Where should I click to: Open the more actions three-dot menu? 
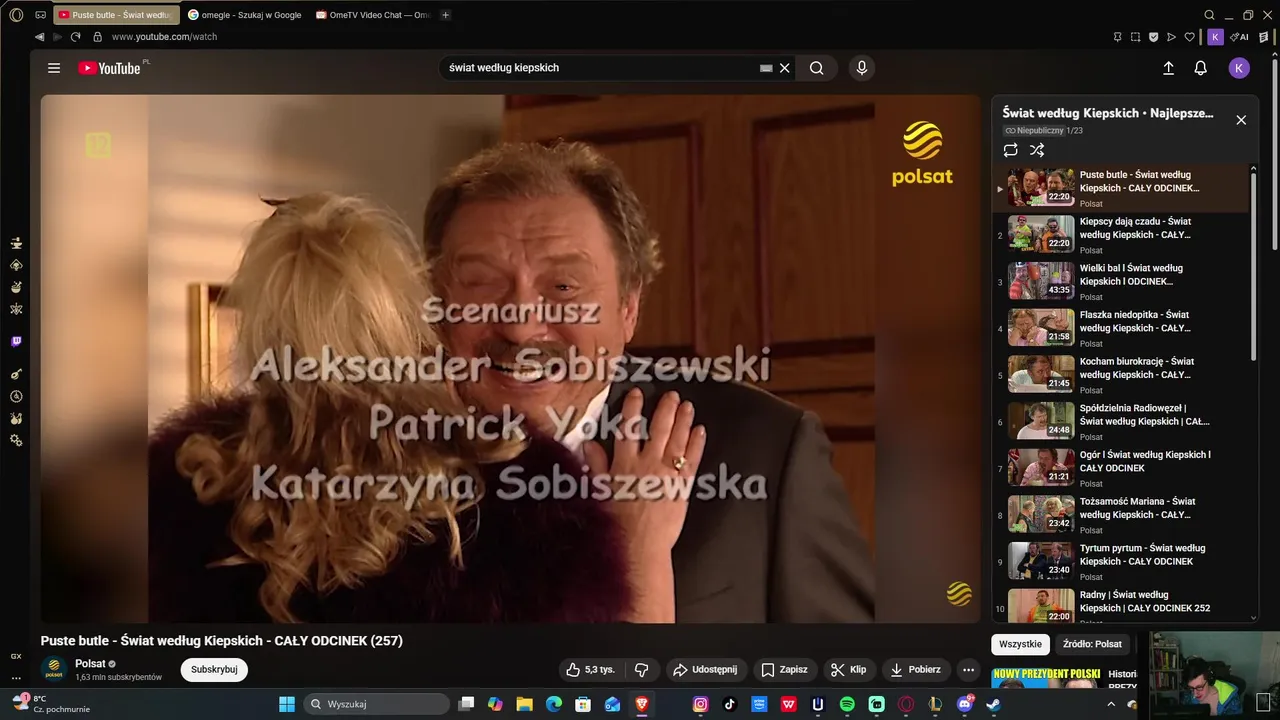click(968, 669)
